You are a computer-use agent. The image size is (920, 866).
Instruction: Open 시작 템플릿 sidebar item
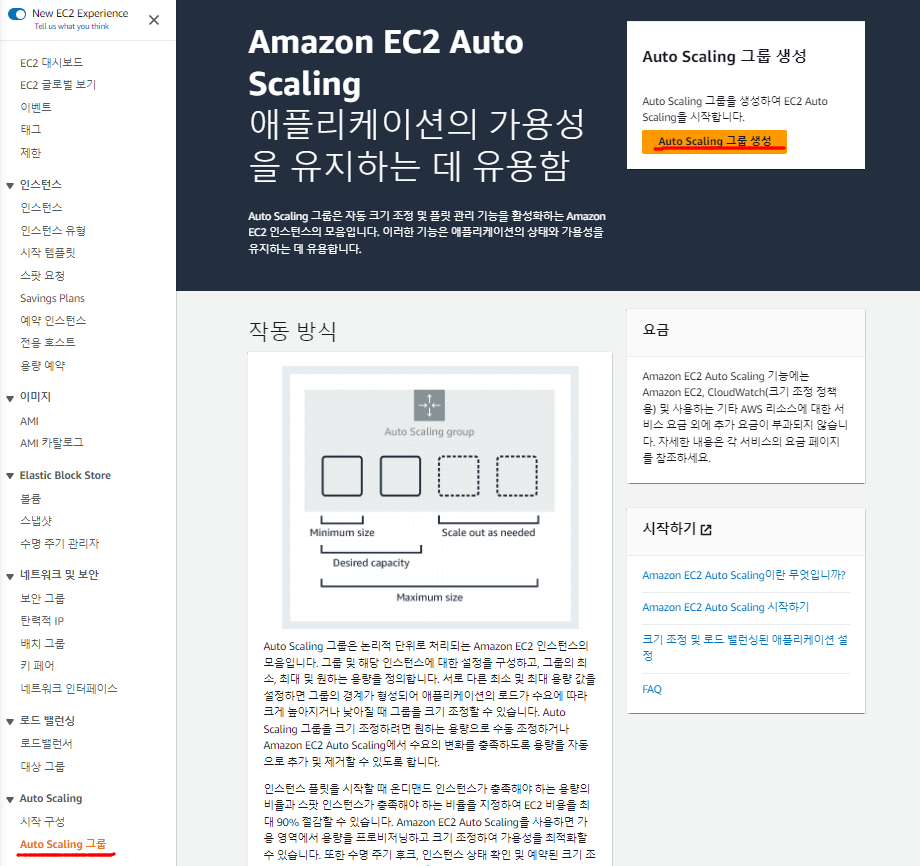click(x=48, y=253)
